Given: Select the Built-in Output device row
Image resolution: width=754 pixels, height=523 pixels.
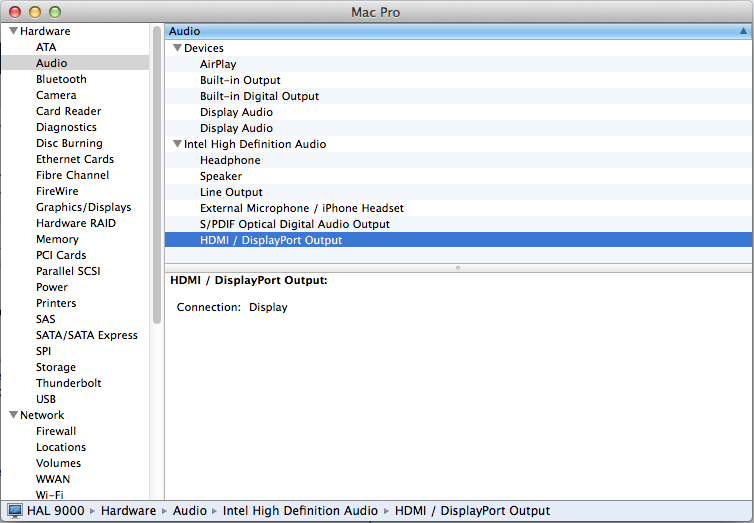Looking at the screenshot, I should pos(459,80).
